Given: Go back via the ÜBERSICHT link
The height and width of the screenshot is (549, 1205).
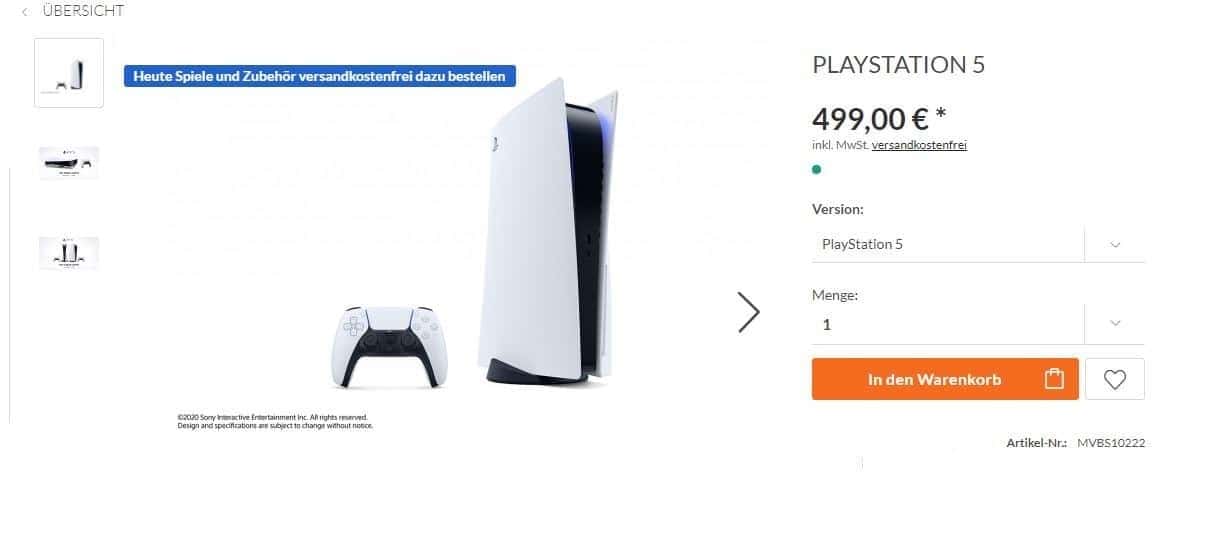Looking at the screenshot, I should tap(83, 11).
